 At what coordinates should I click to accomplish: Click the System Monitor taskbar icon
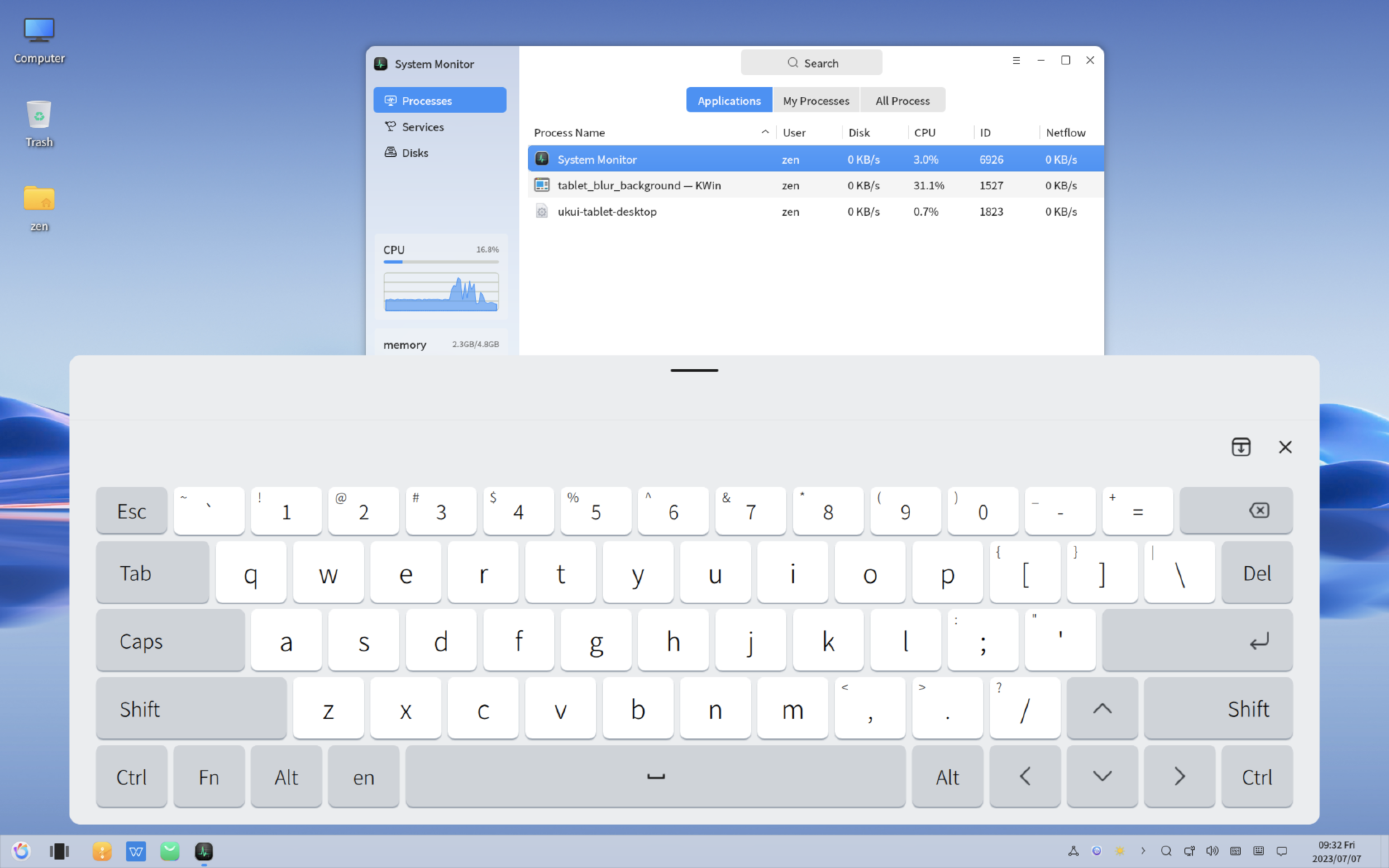coord(204,851)
